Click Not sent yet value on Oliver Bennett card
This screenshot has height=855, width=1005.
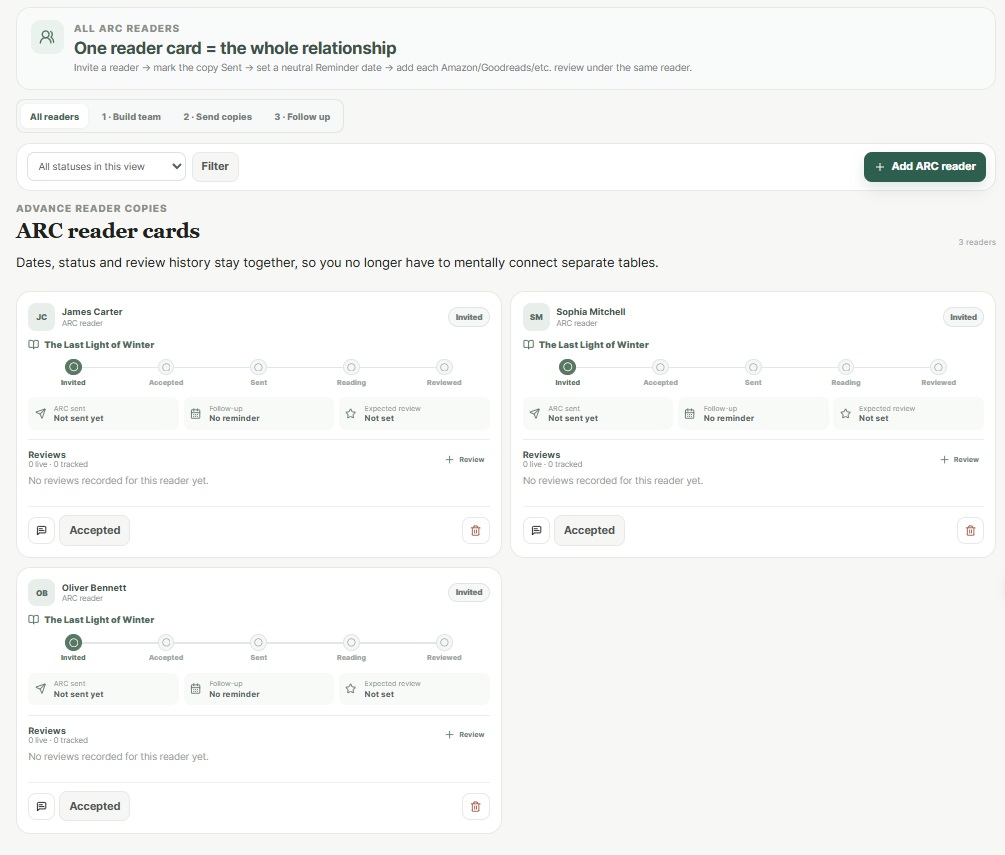(x=78, y=694)
